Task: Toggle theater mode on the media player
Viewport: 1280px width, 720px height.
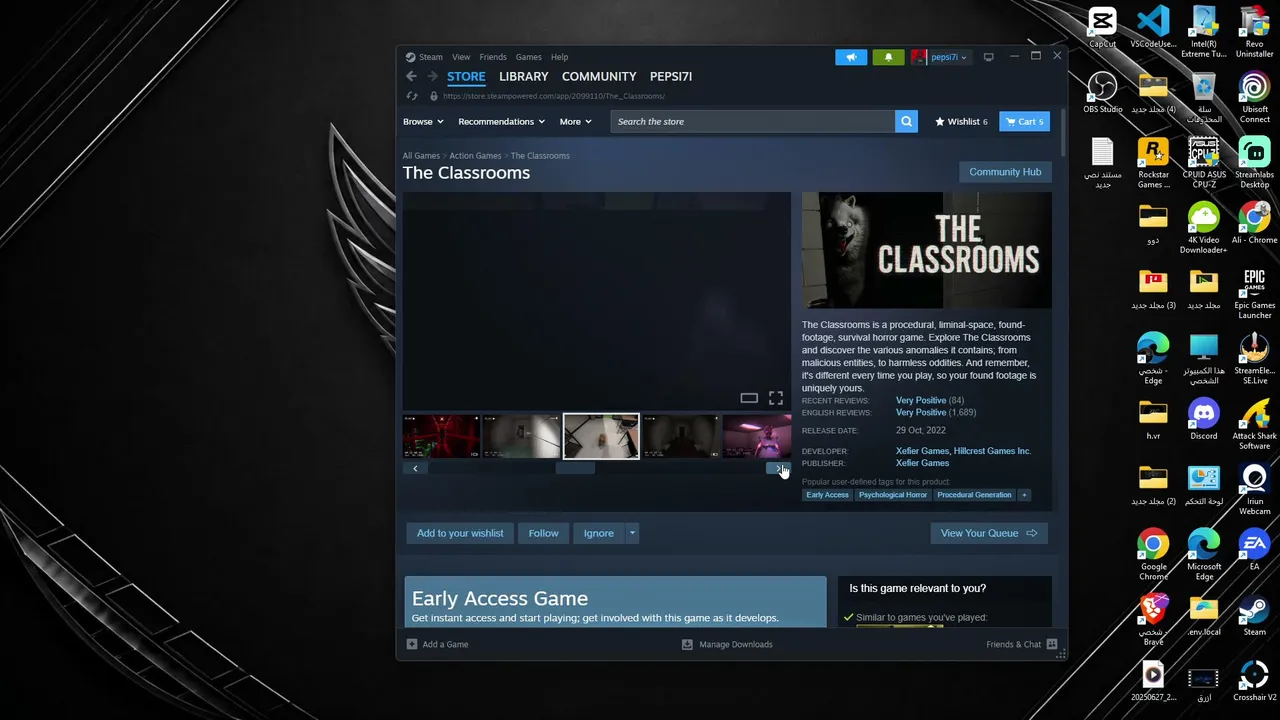Action: coord(749,398)
